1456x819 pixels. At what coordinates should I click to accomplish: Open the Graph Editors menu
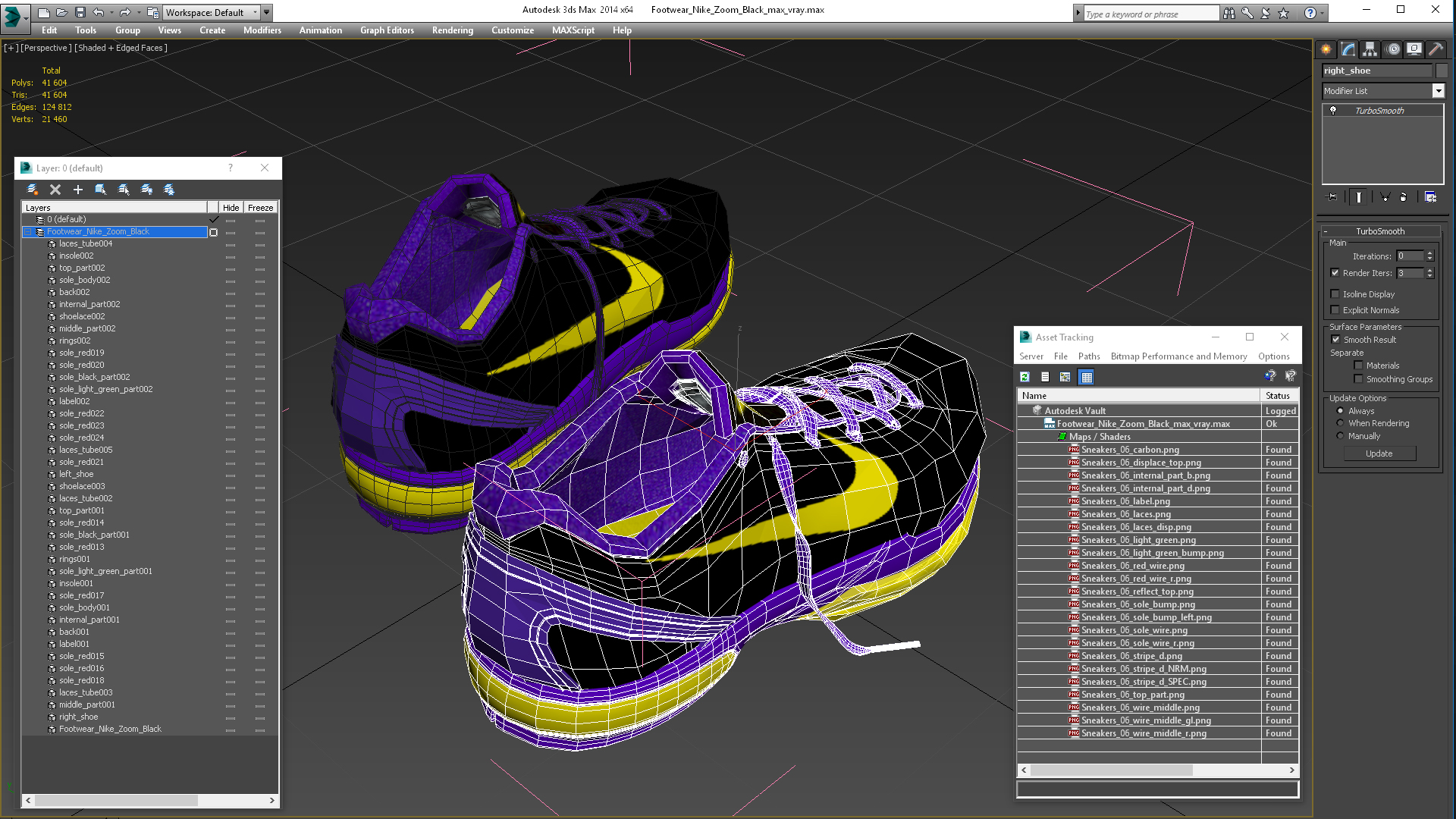pyautogui.click(x=387, y=30)
